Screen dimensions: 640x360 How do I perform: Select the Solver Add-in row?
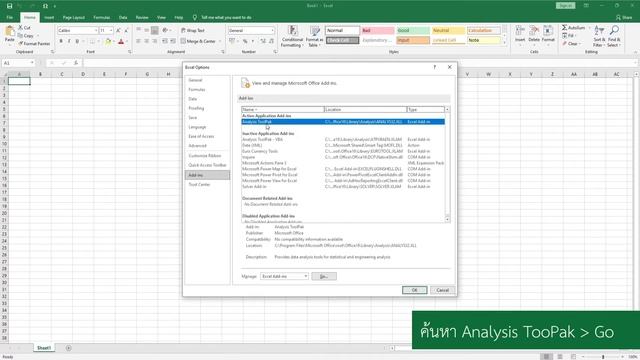point(343,187)
